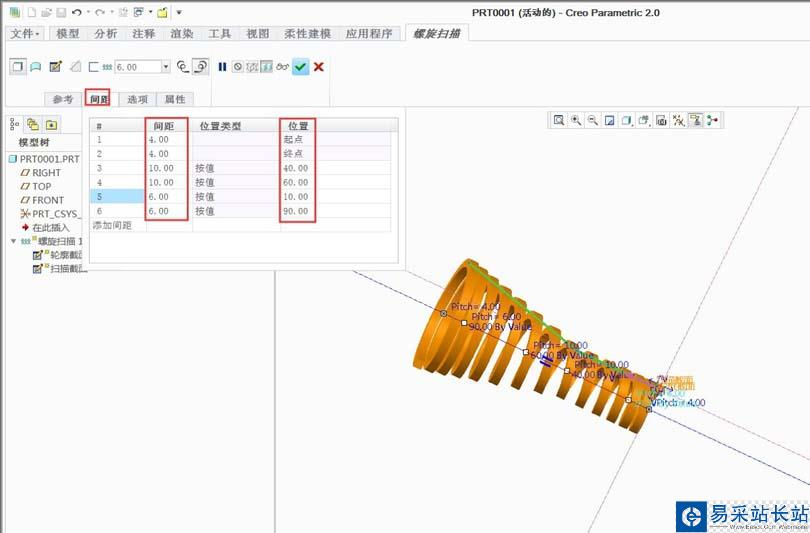Click the New file icon in quick access toolbar

32,12
